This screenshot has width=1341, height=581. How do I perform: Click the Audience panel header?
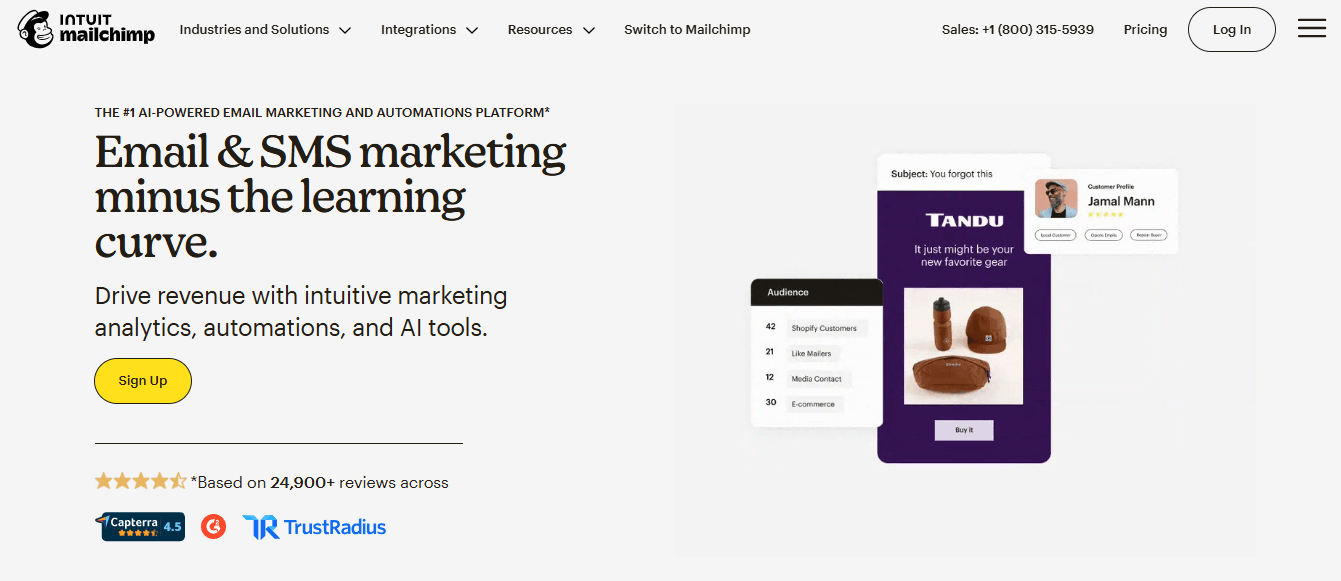tap(817, 292)
